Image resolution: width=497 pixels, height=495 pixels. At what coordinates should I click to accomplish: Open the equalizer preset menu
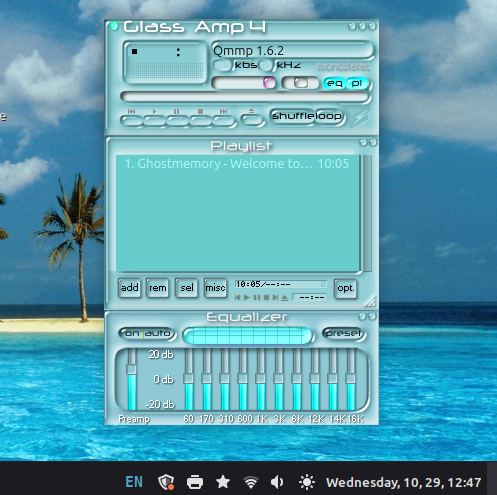[344, 333]
